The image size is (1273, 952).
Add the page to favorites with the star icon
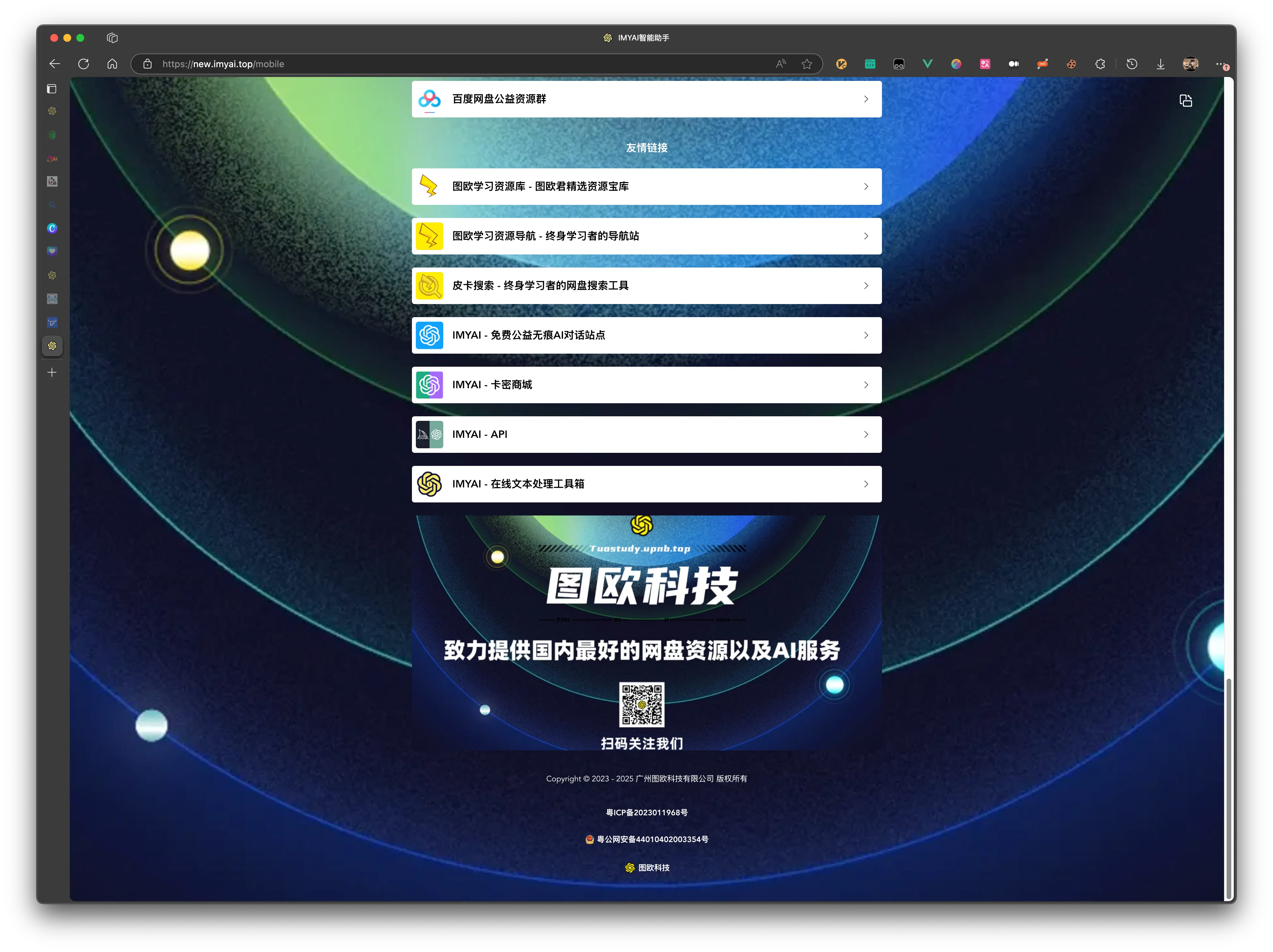pos(807,64)
